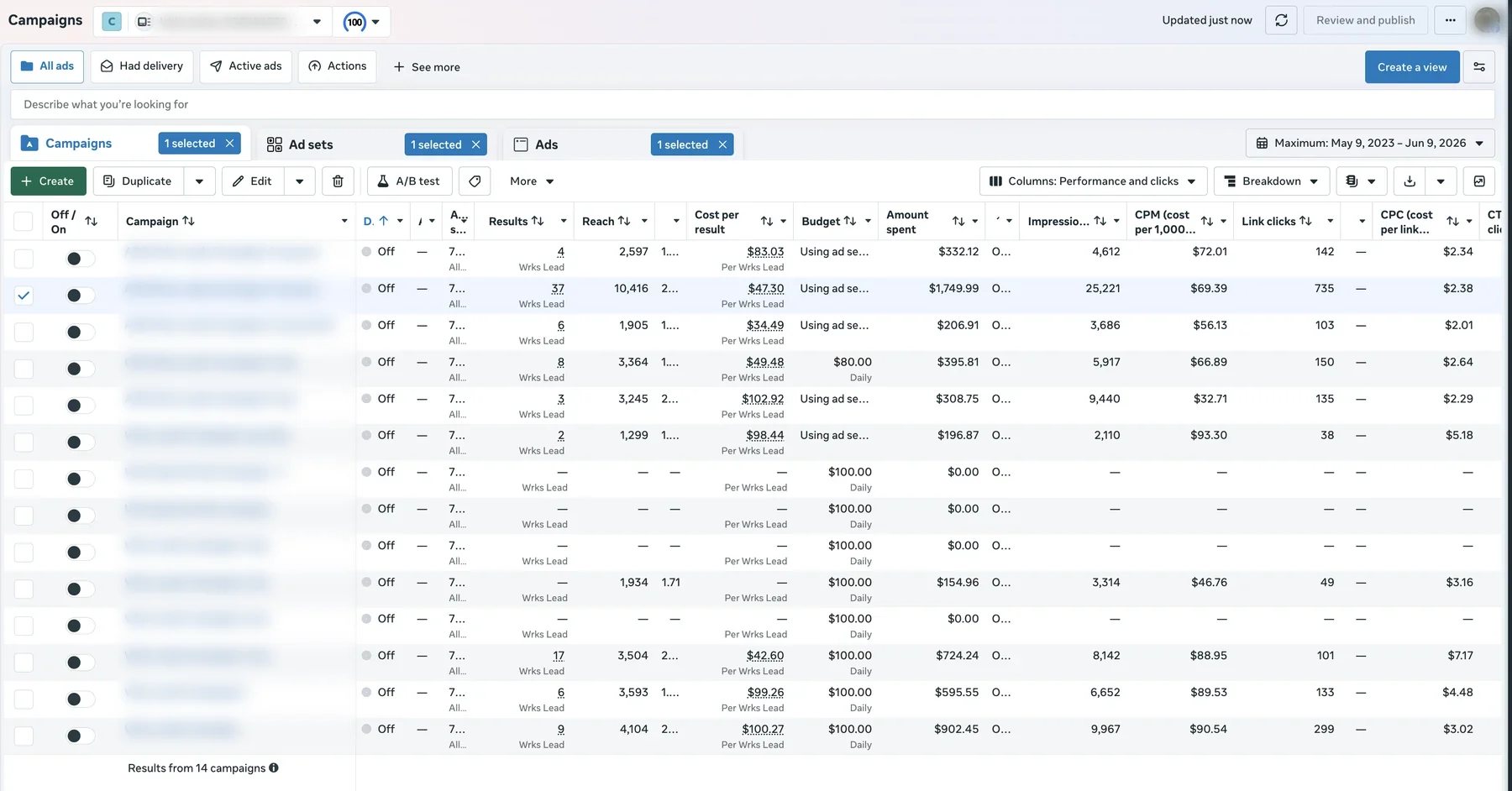
Task: Click See more views
Action: point(427,67)
